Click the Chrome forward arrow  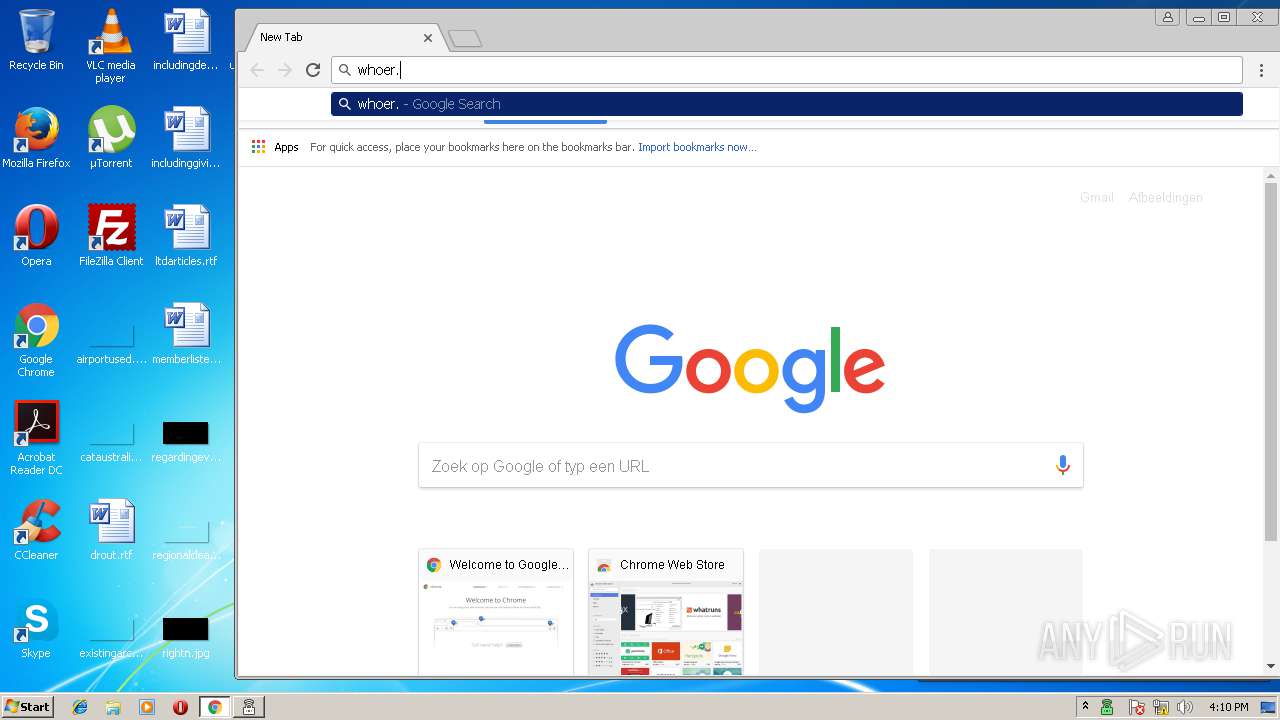coord(285,70)
